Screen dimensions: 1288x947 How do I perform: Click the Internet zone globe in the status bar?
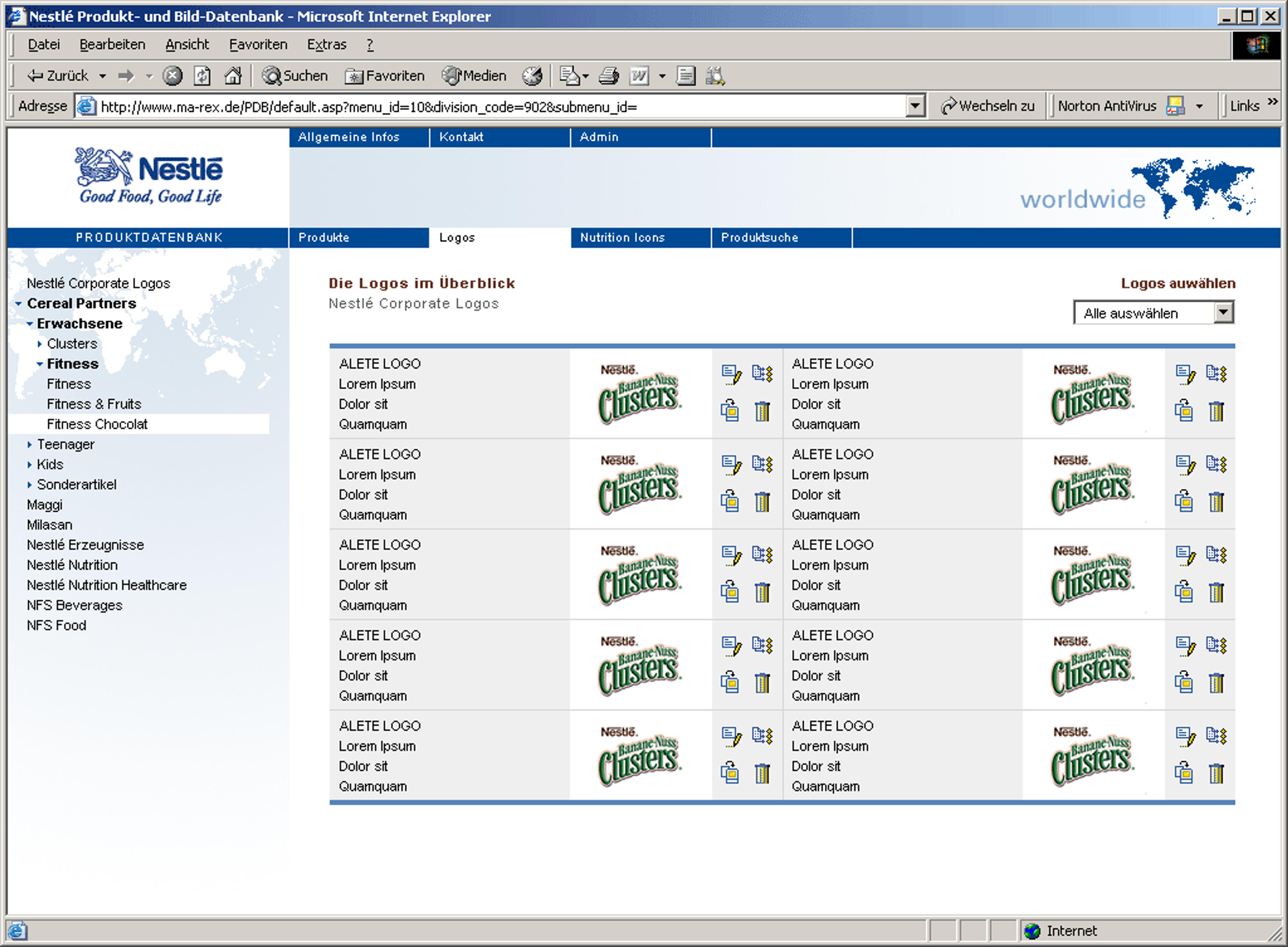coord(1032,931)
